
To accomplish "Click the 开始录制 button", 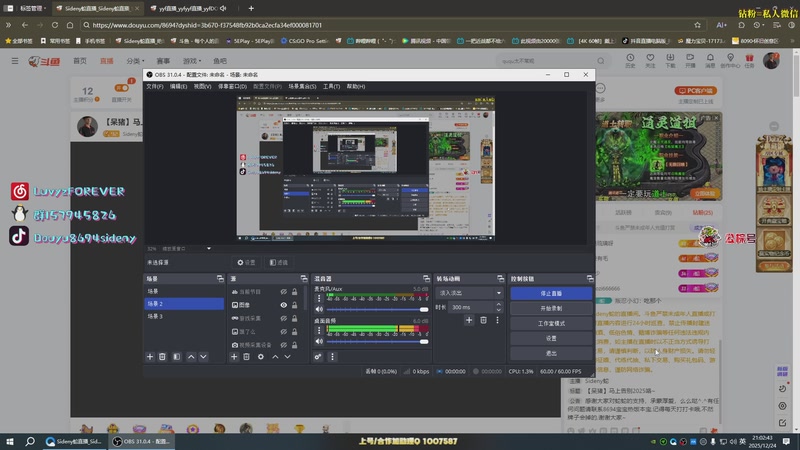I will coord(551,309).
